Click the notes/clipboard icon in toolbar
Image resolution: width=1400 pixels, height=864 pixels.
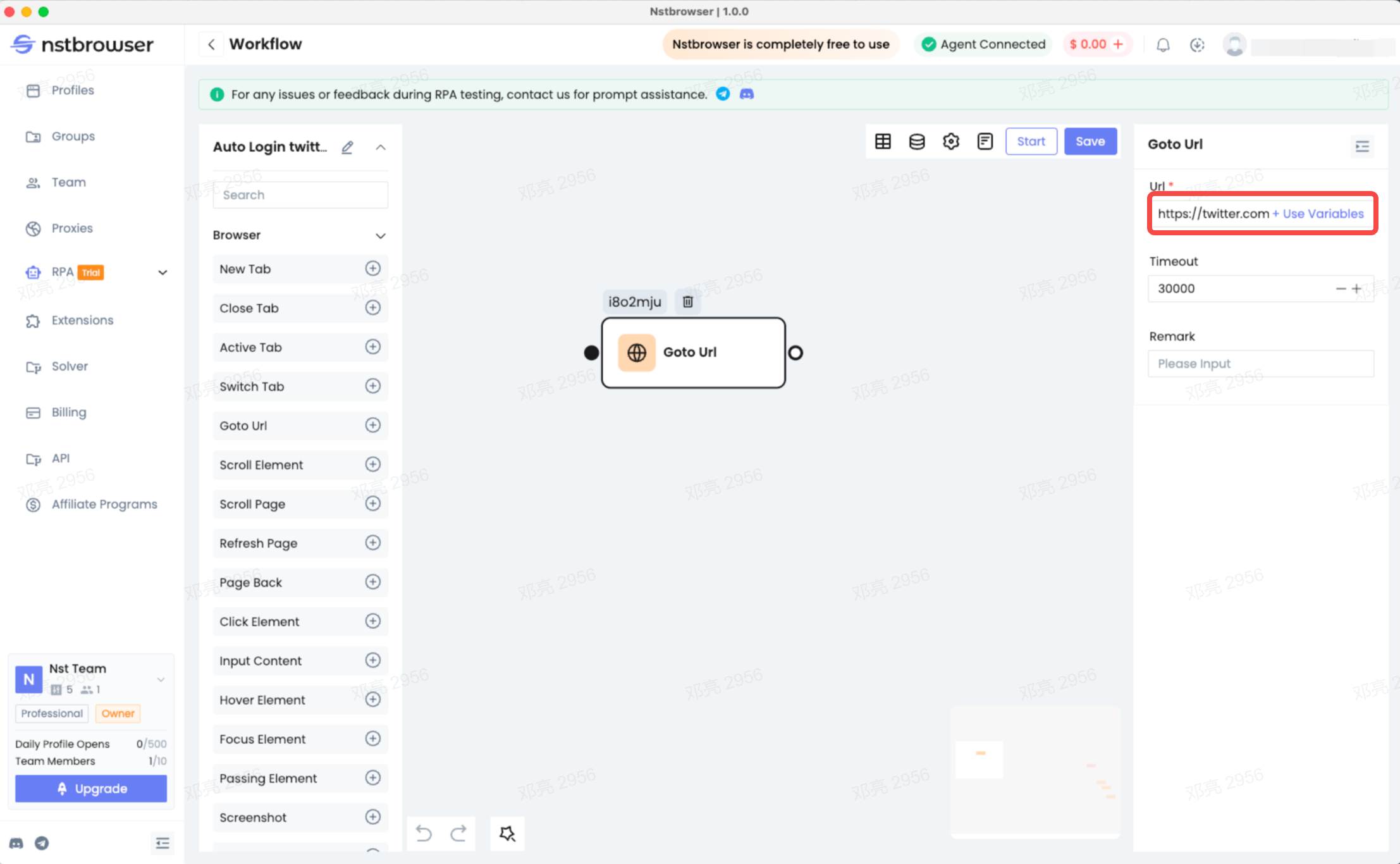pos(985,141)
